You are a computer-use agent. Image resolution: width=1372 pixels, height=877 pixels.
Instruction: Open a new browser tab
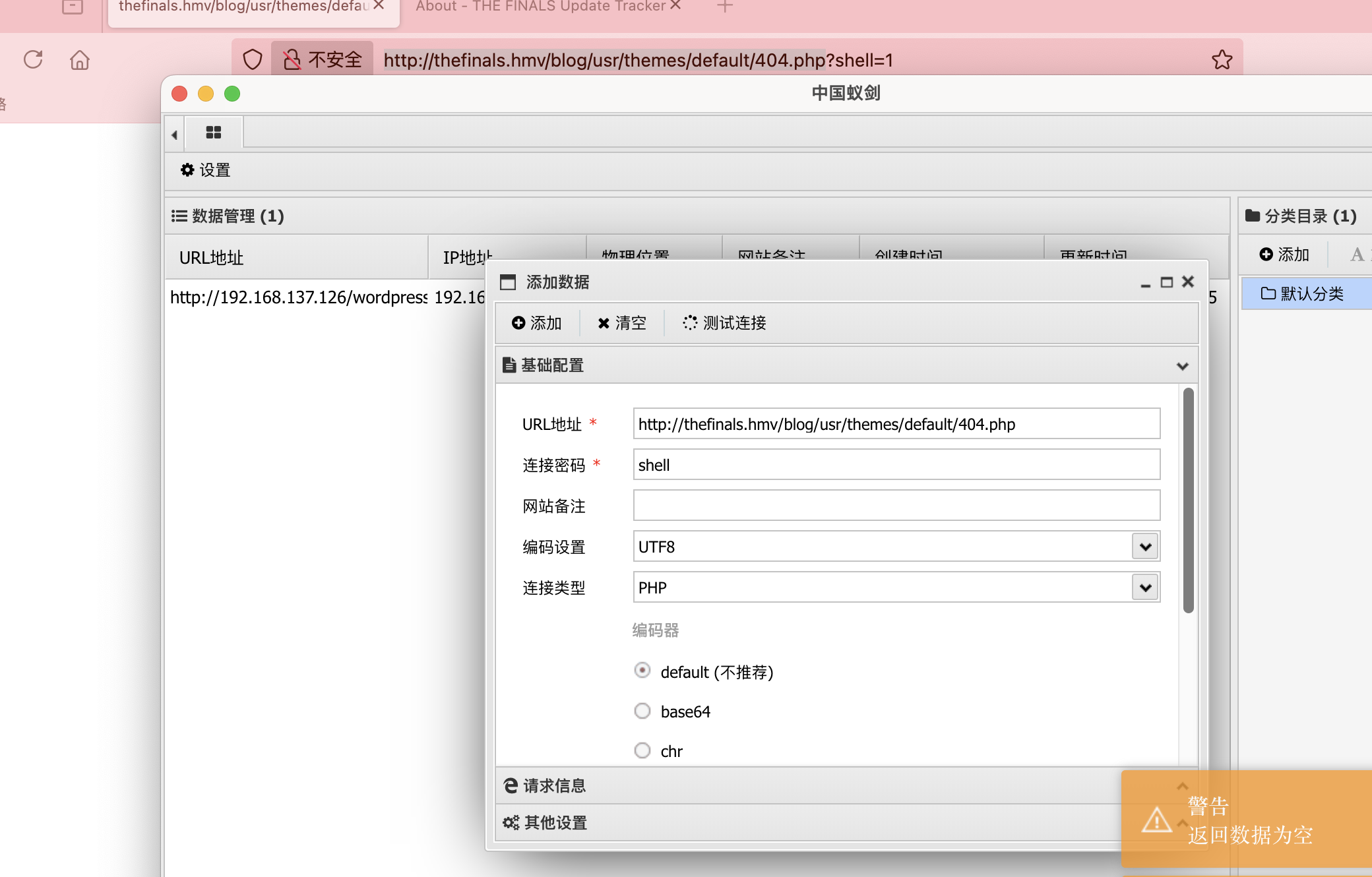coord(725,6)
